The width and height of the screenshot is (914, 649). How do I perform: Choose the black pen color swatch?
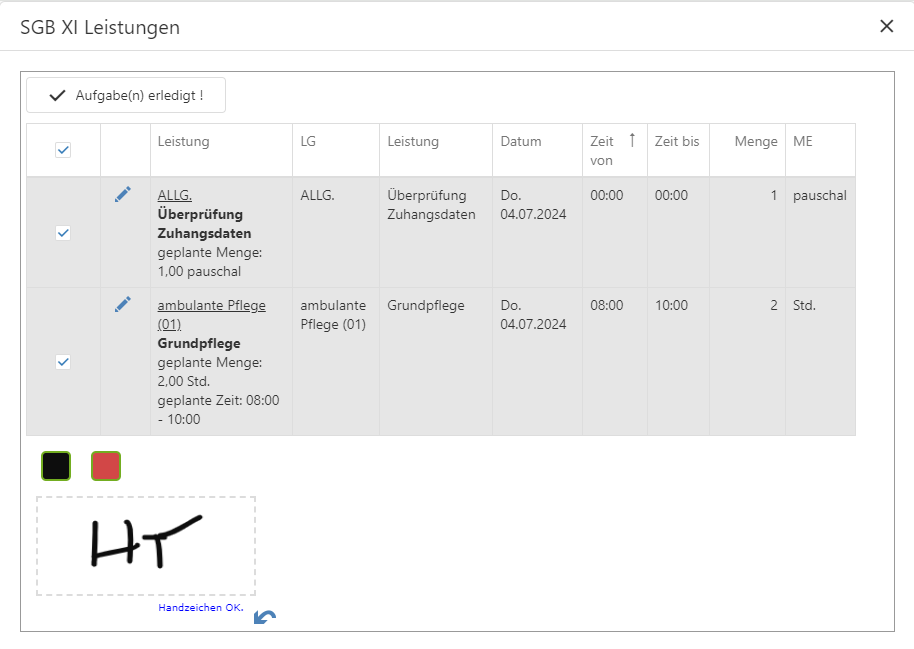pyautogui.click(x=56, y=466)
